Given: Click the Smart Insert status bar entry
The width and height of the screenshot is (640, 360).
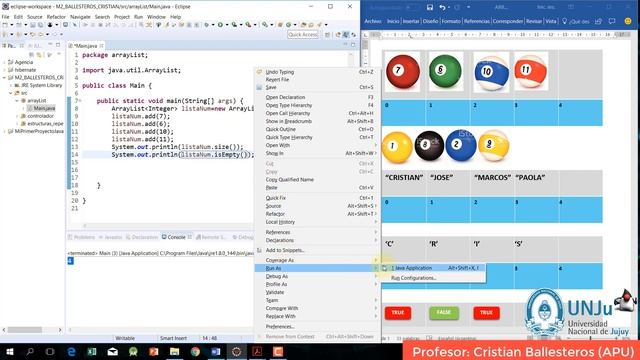Looking at the screenshot, I should [173, 338].
